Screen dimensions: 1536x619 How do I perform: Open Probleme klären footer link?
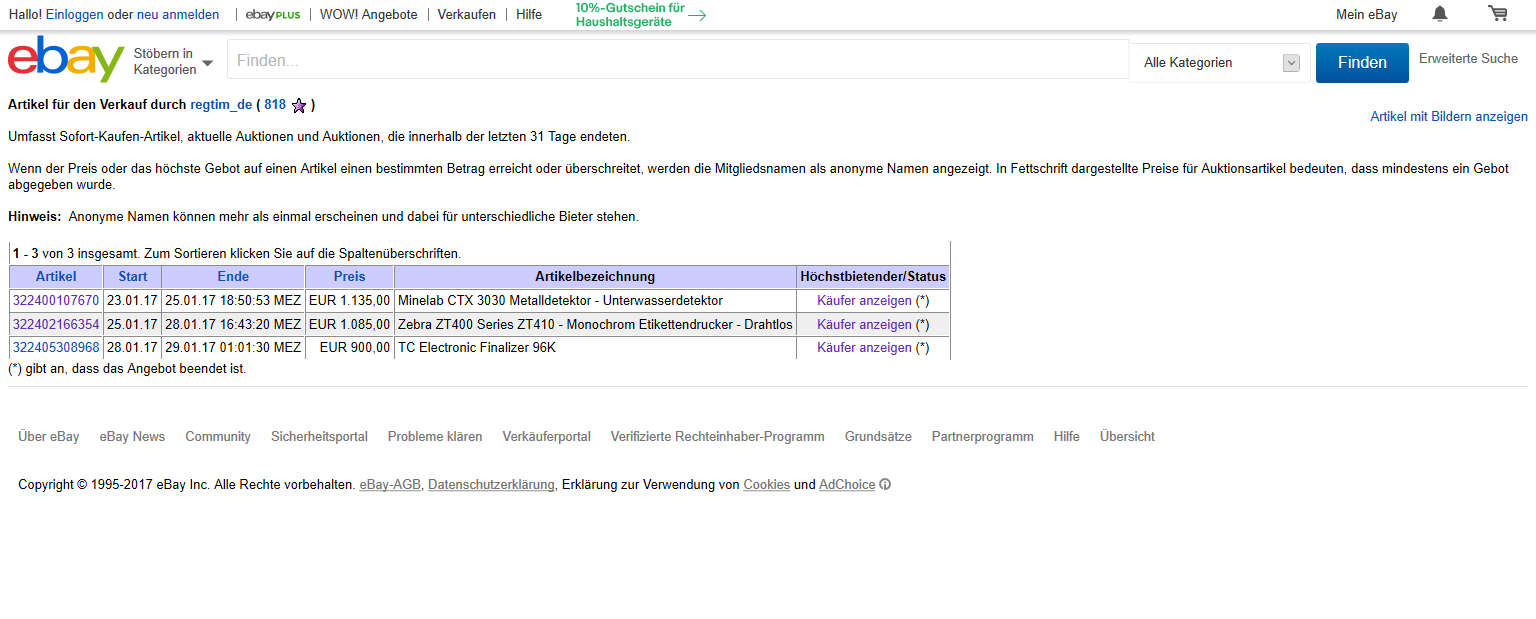pos(435,437)
